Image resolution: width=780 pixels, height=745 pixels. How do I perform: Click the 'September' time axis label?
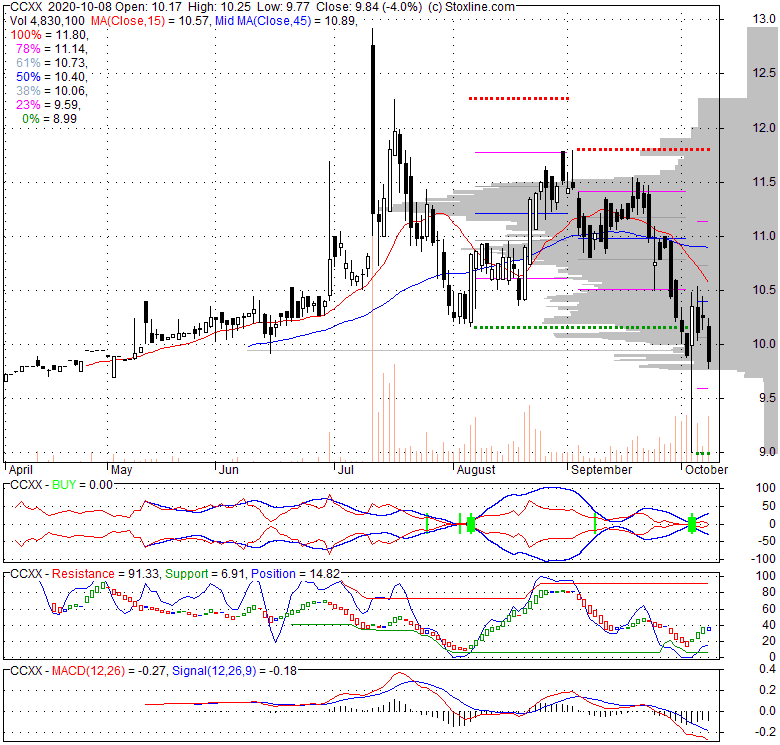601,470
